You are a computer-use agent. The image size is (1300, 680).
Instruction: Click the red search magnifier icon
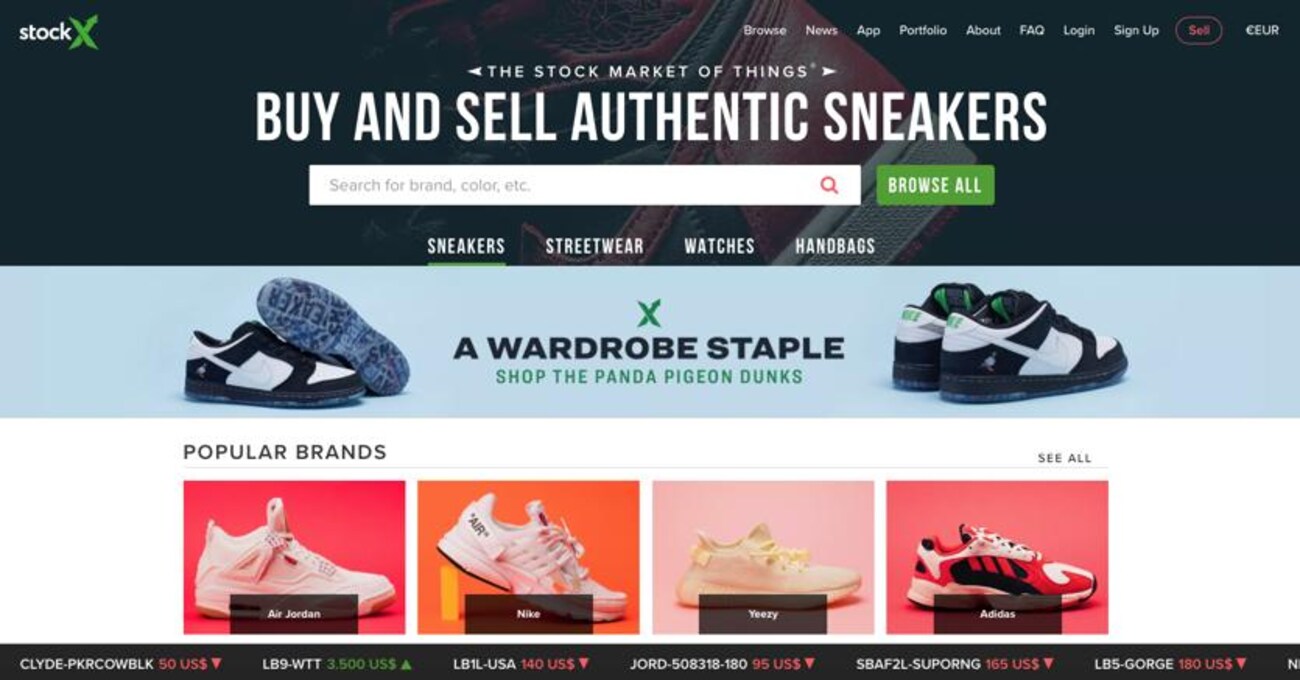pos(829,185)
